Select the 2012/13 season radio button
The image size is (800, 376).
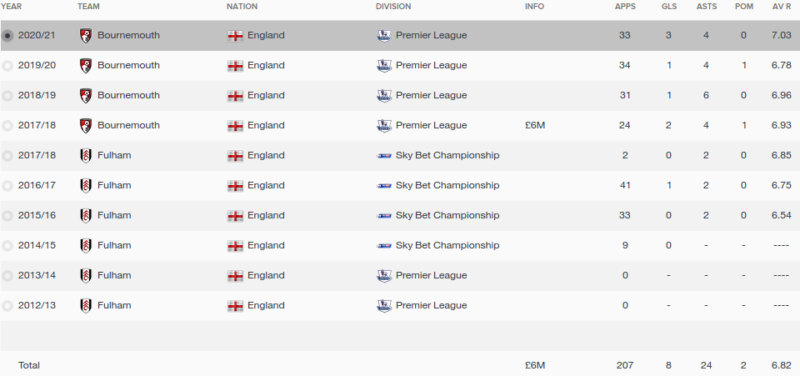pyautogui.click(x=7, y=306)
